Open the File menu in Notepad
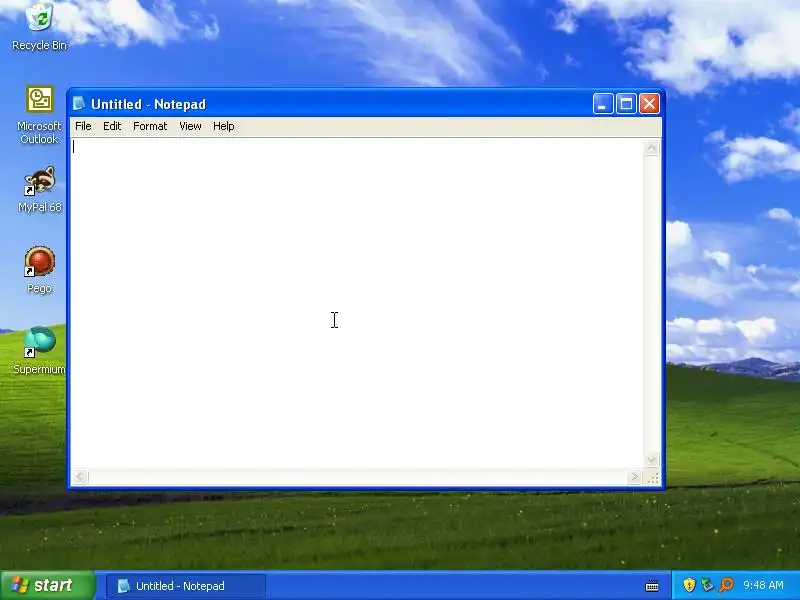The height and width of the screenshot is (600, 800). [83, 126]
